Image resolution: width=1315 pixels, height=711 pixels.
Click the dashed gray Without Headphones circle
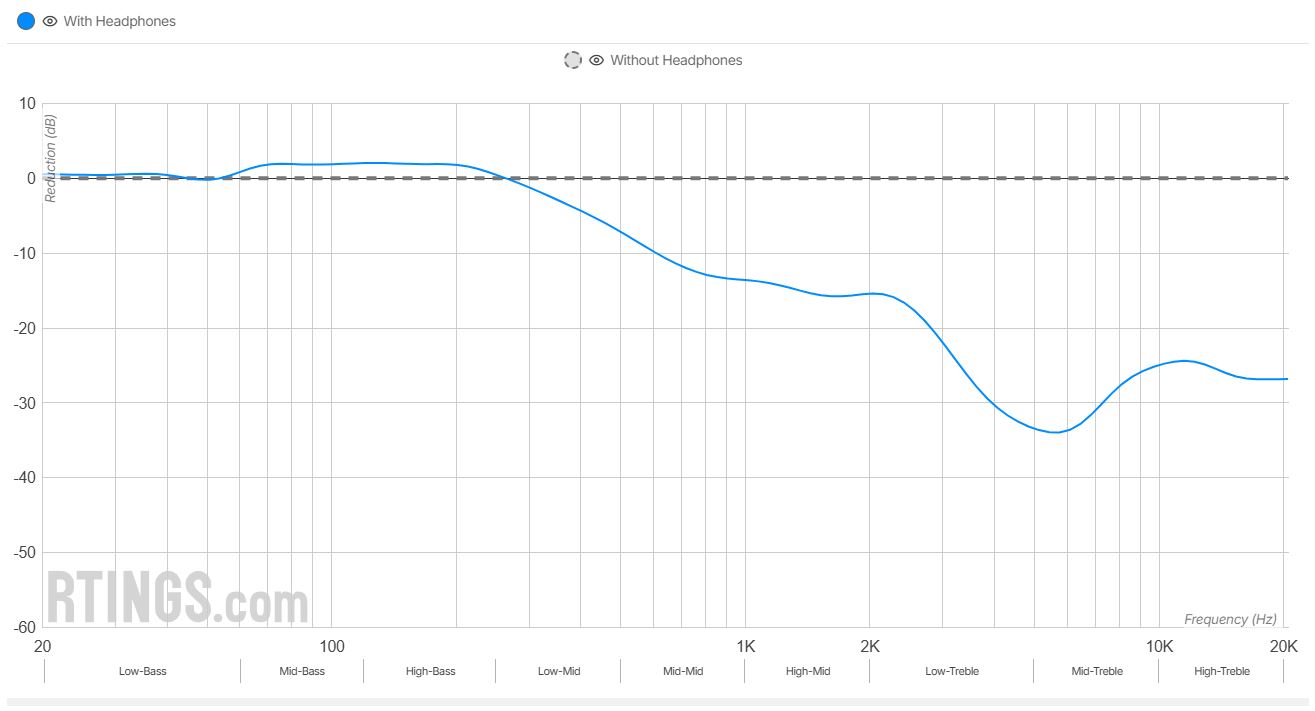pos(573,60)
